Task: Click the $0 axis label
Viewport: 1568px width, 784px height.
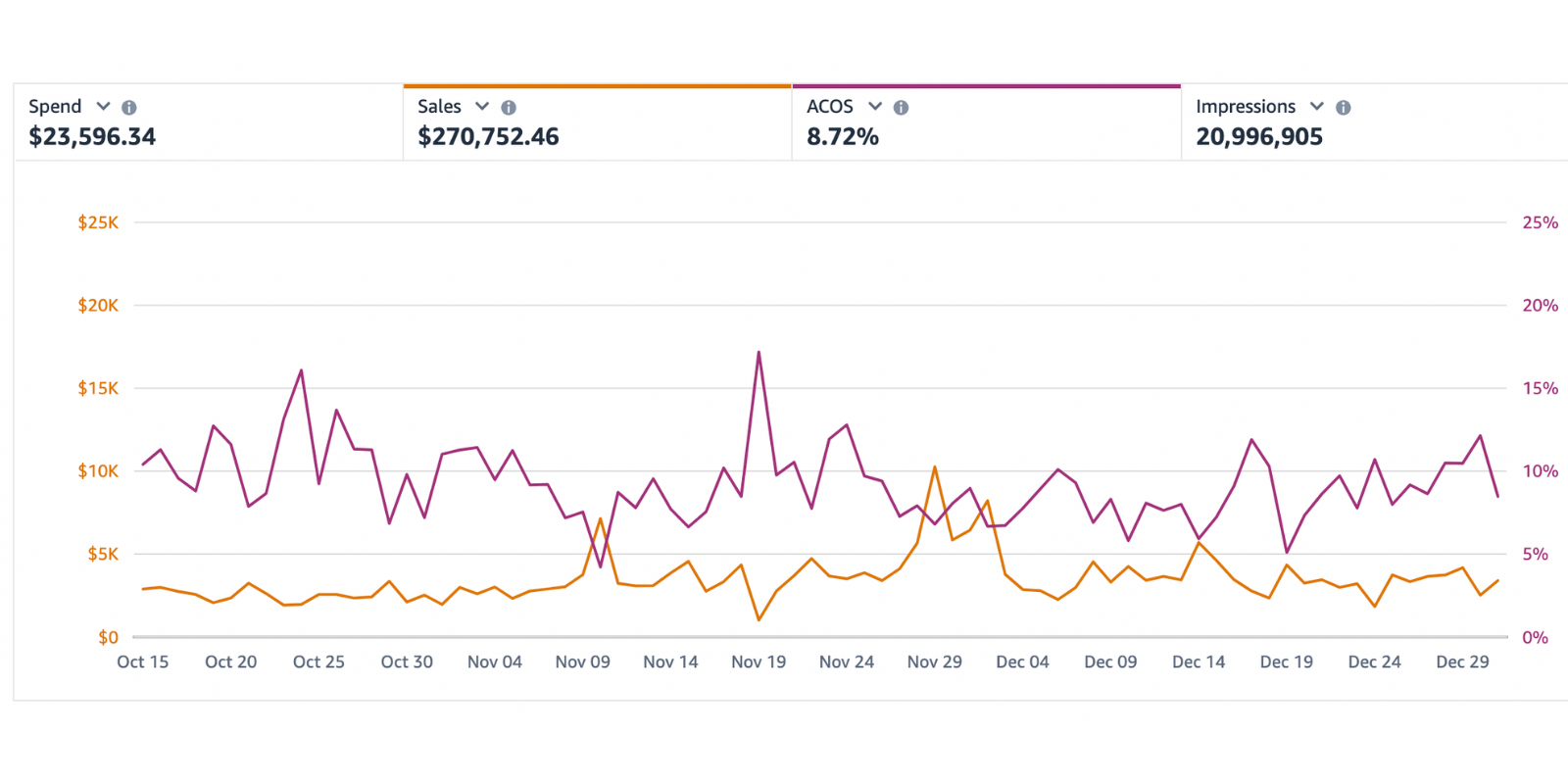Action: point(108,638)
